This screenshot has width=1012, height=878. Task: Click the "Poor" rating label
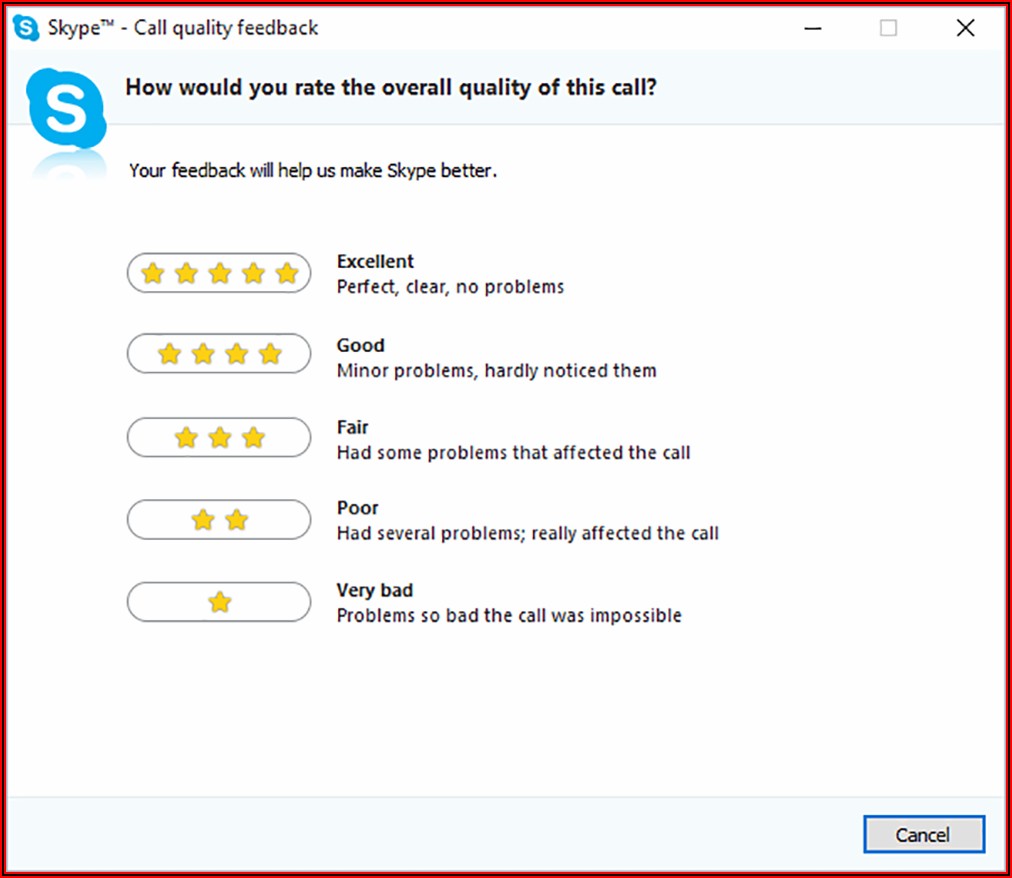(357, 508)
